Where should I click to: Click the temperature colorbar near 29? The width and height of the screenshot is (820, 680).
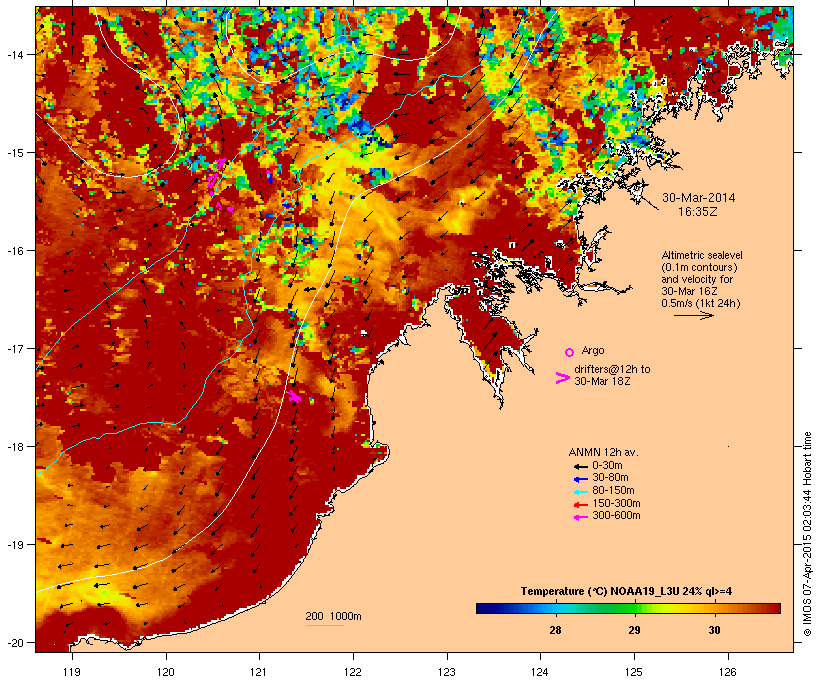[x=634, y=608]
